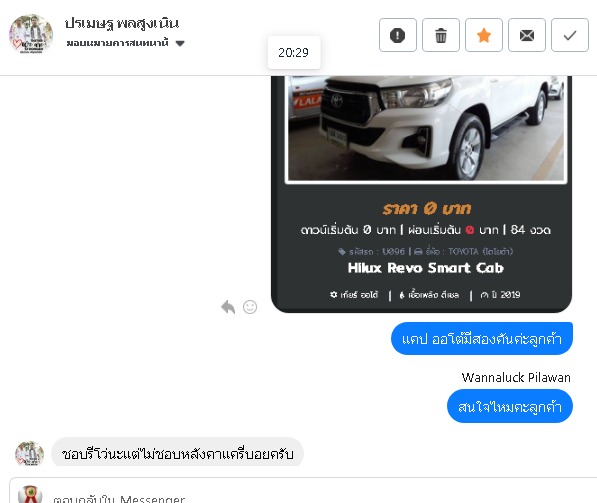Delete conversation using trash can icon
Image resolution: width=597 pixels, height=503 pixels.
441,35
